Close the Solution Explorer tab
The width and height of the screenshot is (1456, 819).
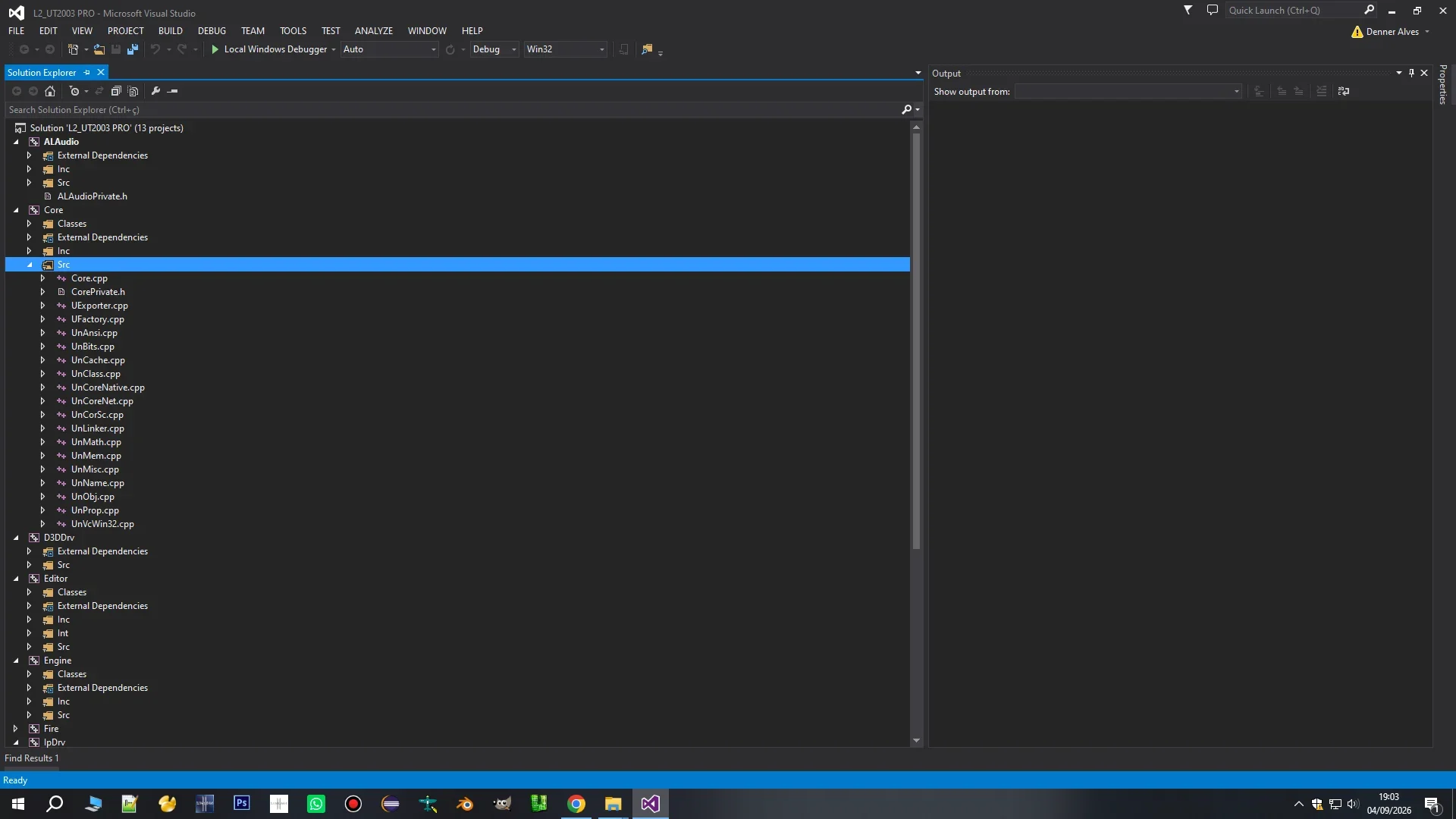[101, 73]
